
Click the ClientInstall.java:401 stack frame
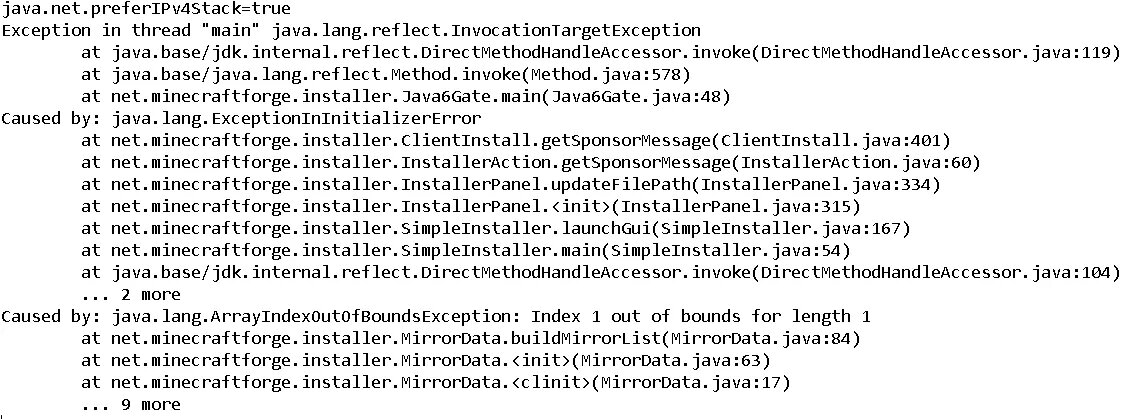point(516,140)
